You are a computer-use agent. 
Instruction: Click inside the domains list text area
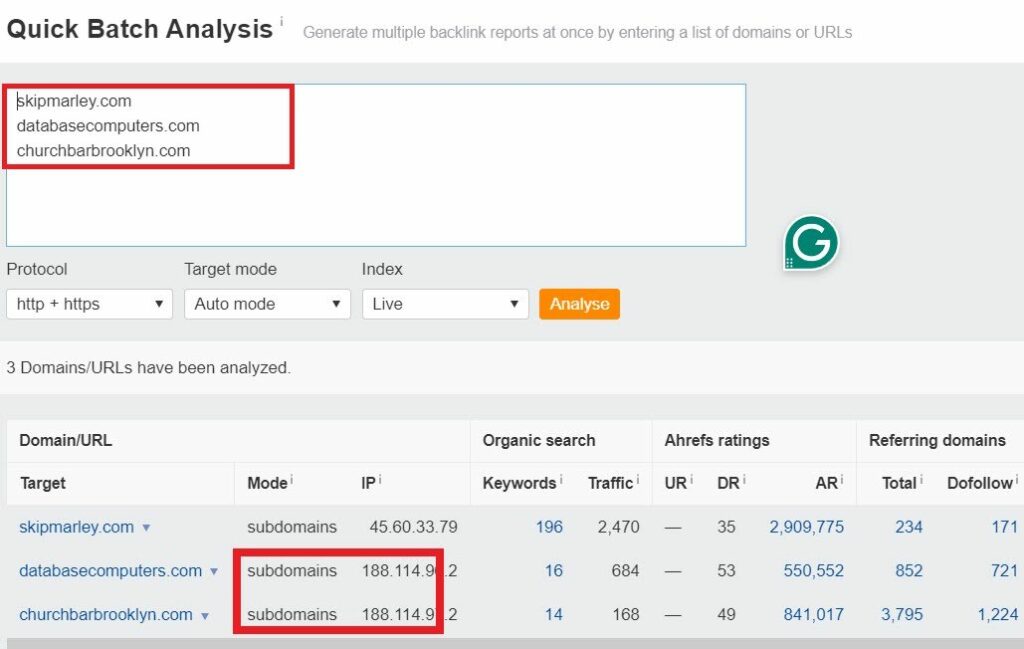(x=376, y=165)
